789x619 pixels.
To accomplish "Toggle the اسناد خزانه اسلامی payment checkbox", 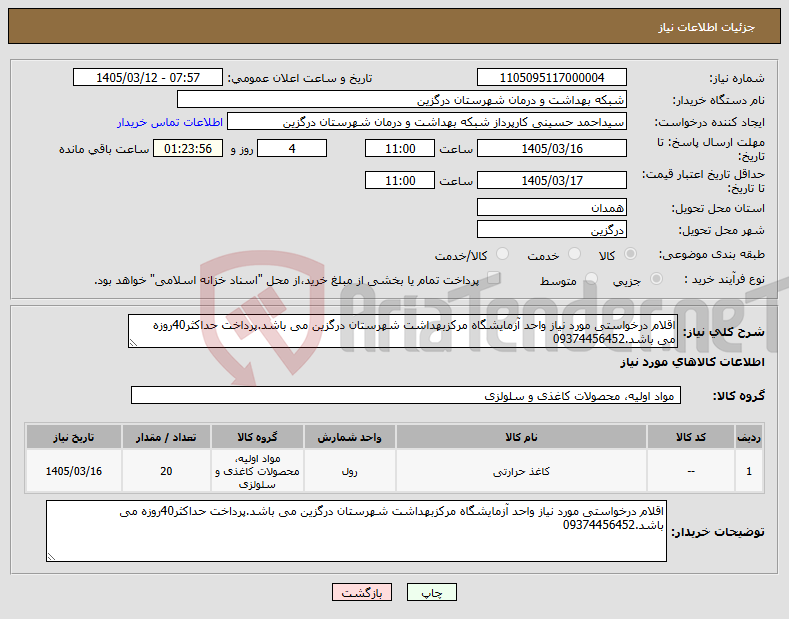I will pyautogui.click(x=494, y=278).
